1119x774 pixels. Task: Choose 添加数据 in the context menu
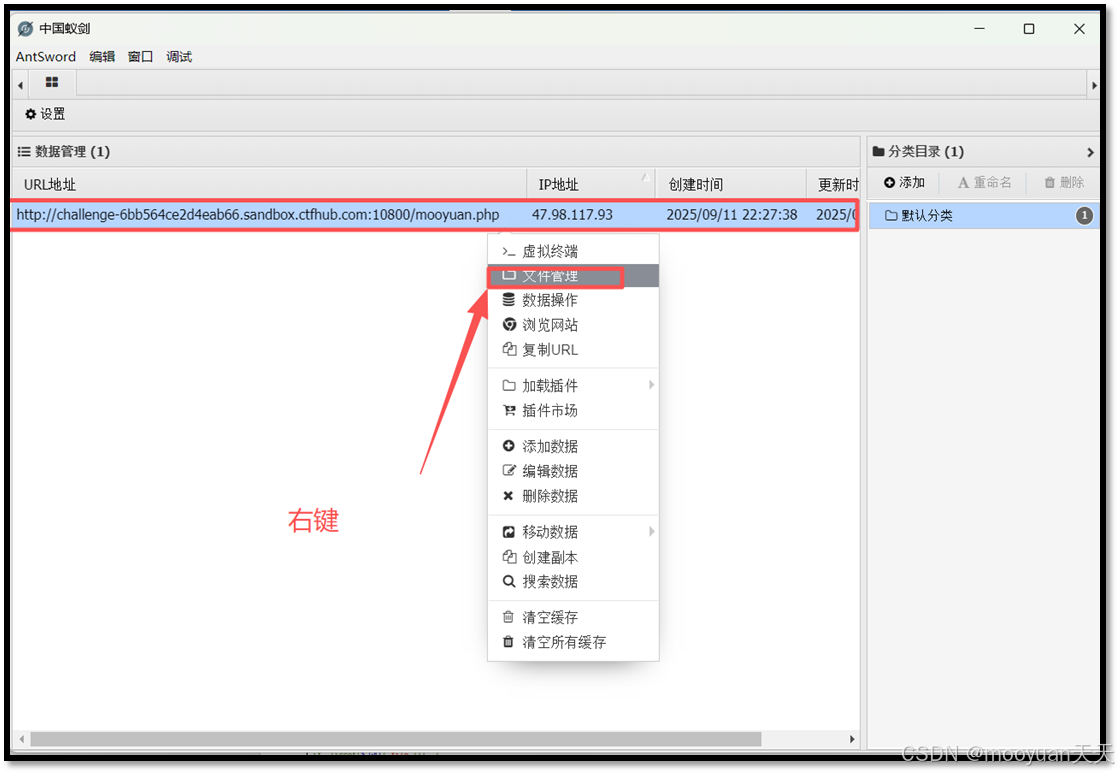click(572, 447)
